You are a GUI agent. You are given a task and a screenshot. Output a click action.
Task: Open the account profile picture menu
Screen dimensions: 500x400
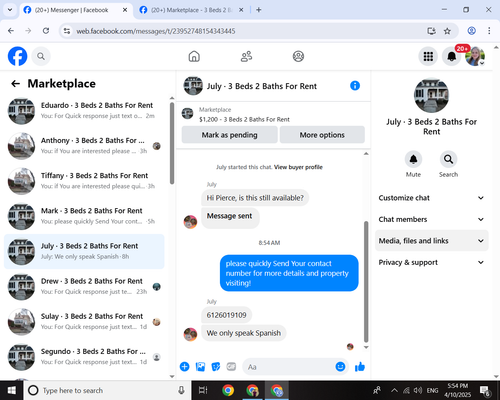[x=475, y=56]
